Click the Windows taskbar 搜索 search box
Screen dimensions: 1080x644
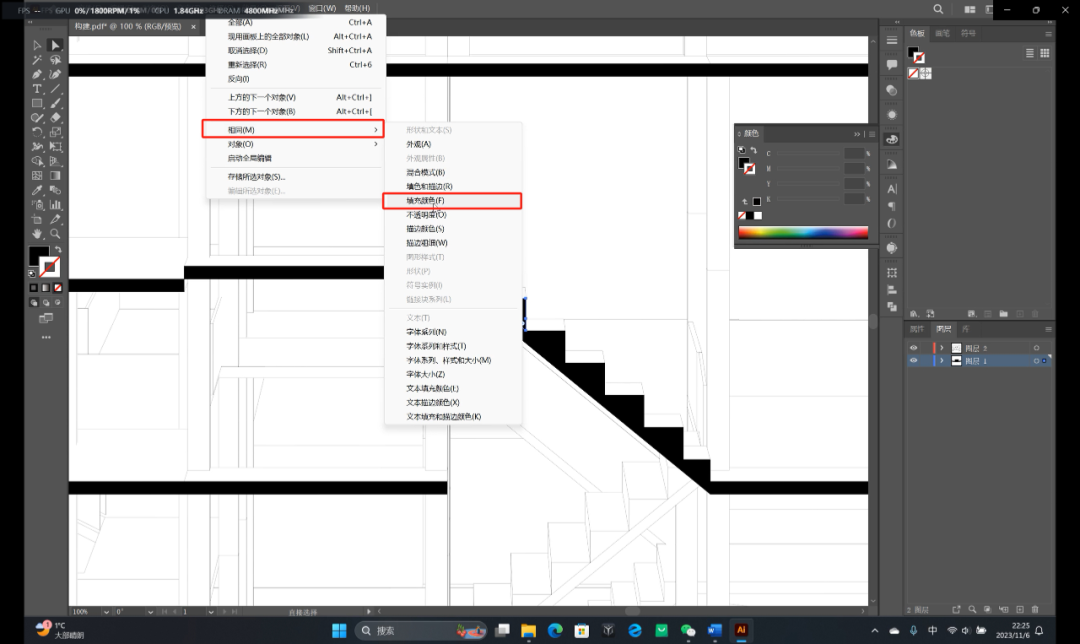[421, 630]
